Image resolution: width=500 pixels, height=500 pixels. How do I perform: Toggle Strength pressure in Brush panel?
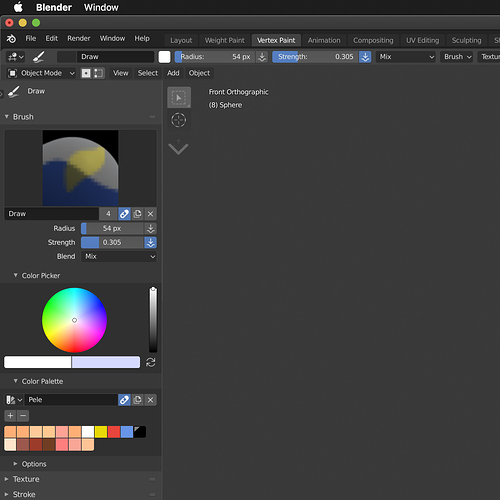(x=150, y=242)
